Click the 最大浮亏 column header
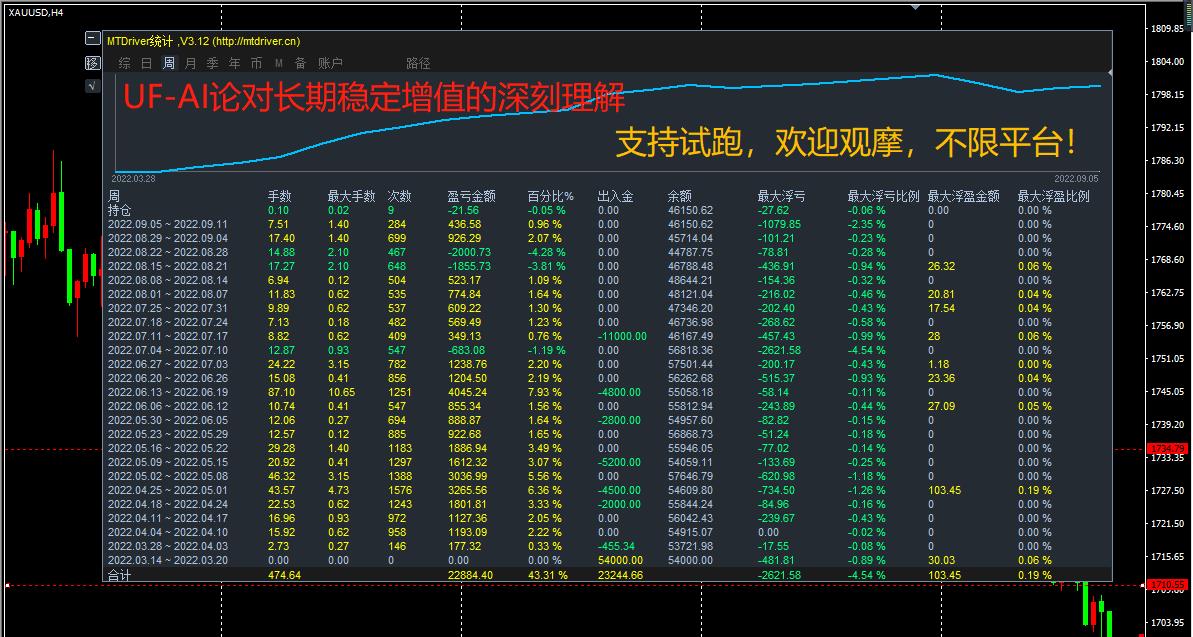1193x637 pixels. [781, 196]
